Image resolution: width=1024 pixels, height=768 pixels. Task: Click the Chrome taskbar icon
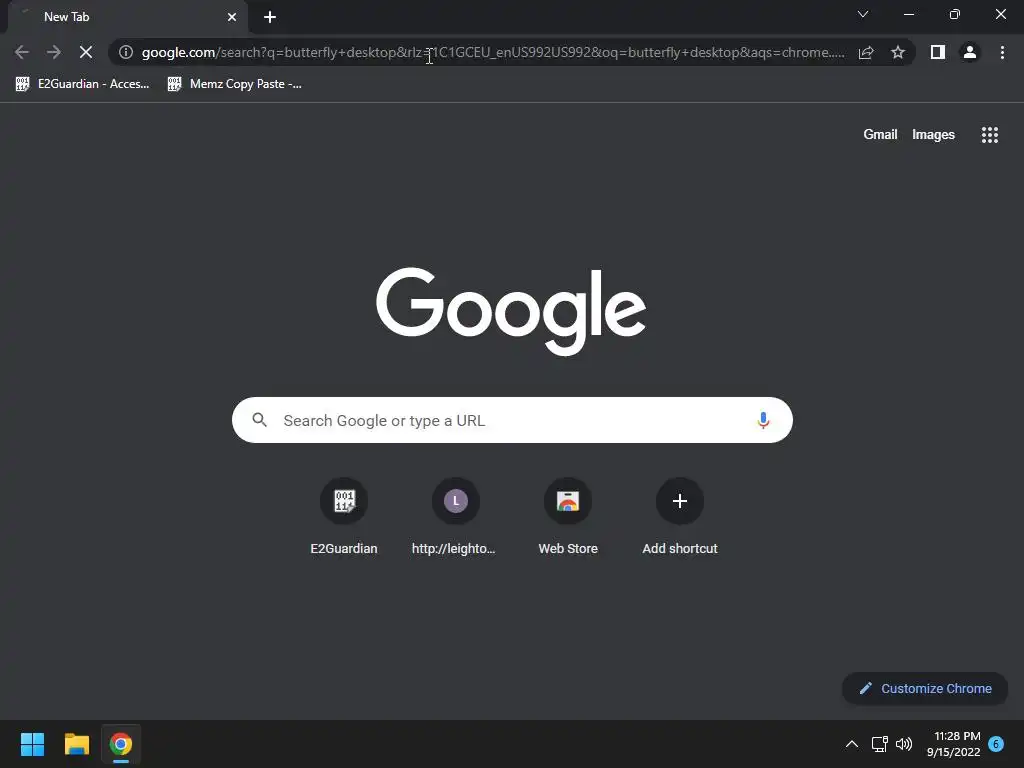click(121, 744)
